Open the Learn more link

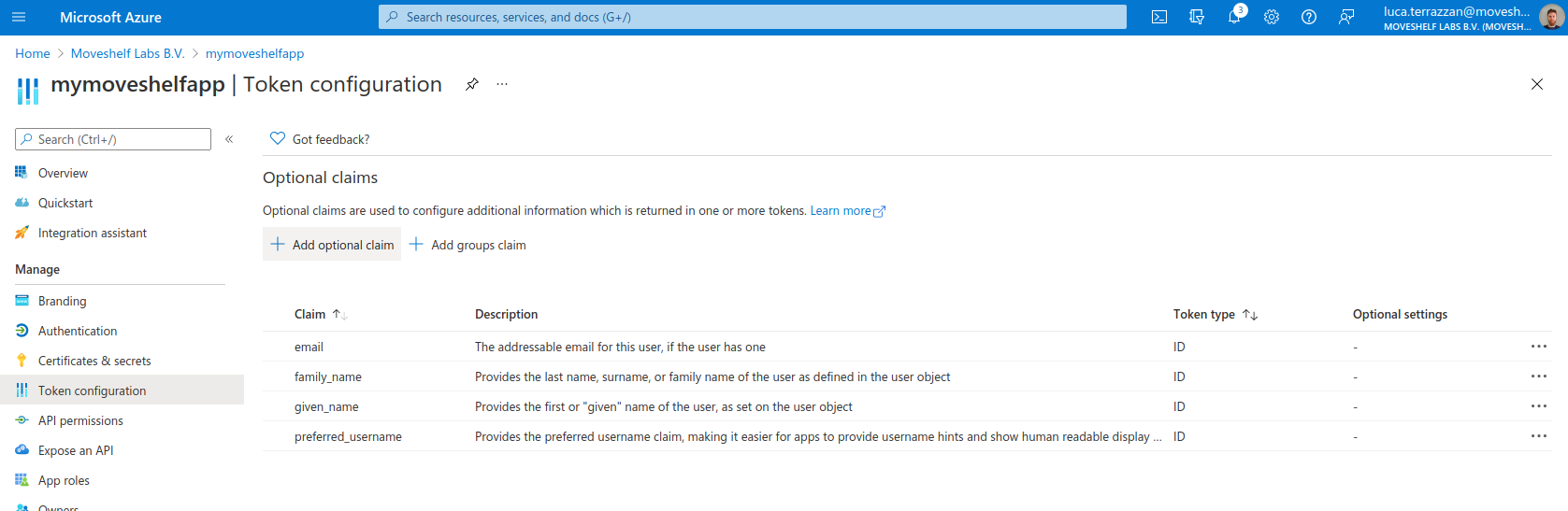pyautogui.click(x=847, y=211)
